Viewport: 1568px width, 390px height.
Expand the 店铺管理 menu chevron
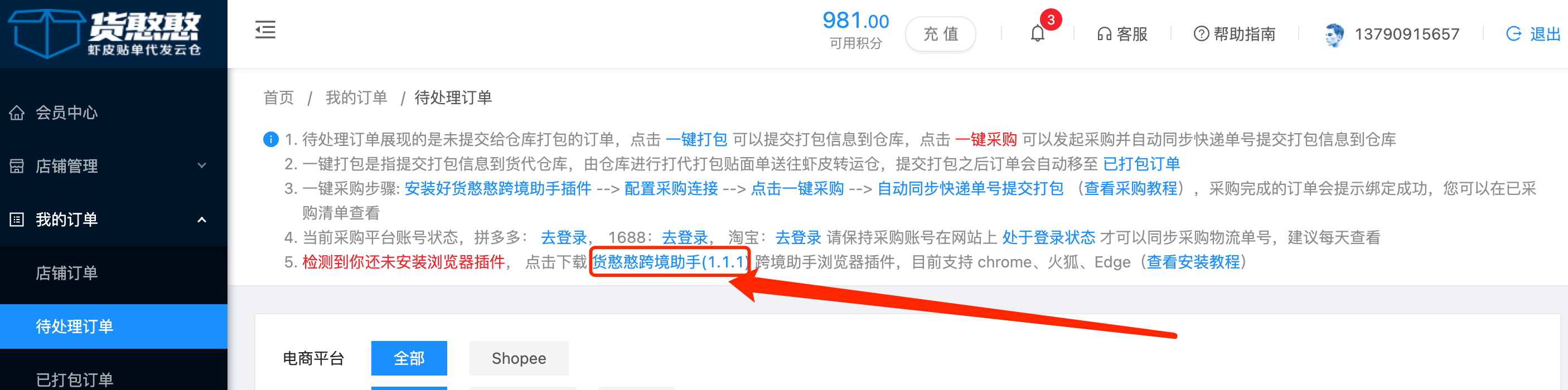coord(201,165)
